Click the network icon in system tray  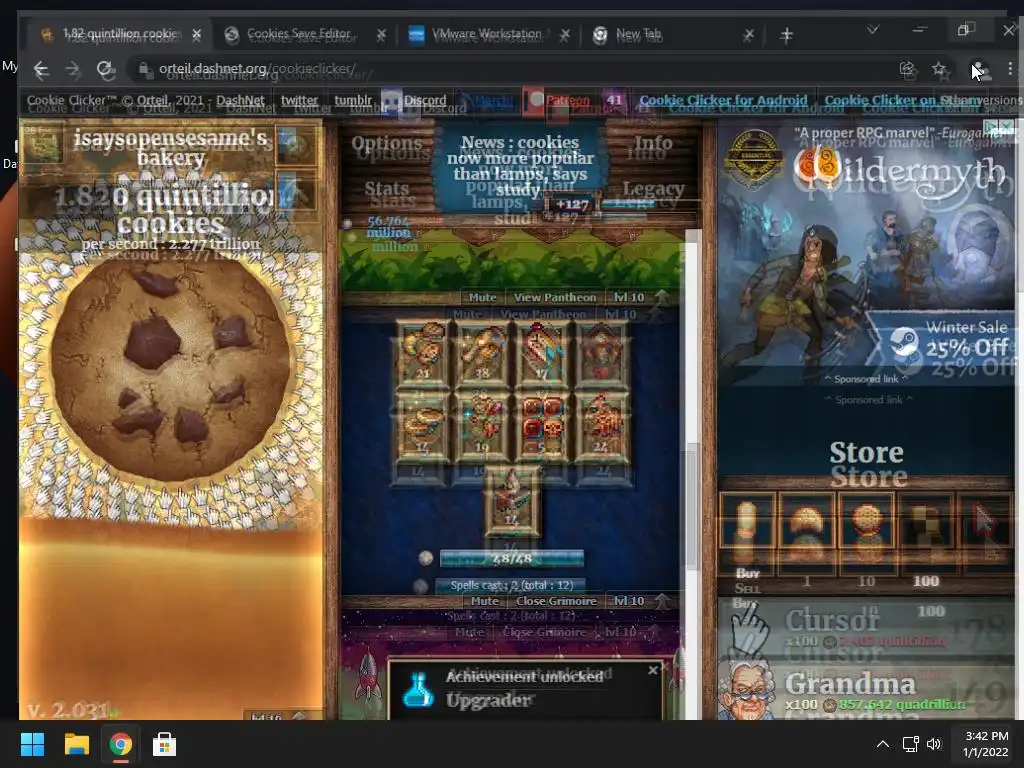click(x=910, y=744)
